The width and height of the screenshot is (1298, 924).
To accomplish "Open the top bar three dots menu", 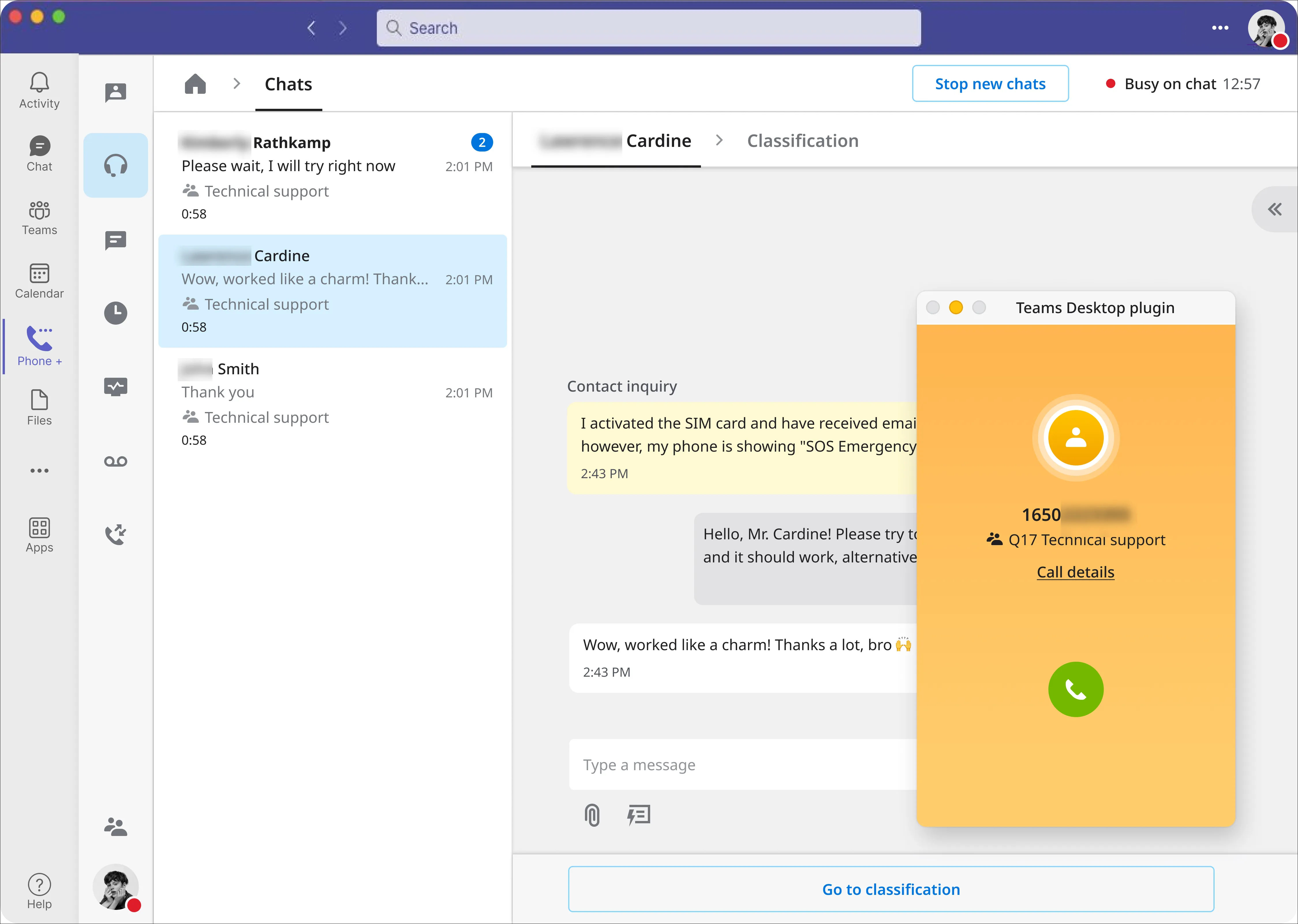I will (x=1220, y=27).
